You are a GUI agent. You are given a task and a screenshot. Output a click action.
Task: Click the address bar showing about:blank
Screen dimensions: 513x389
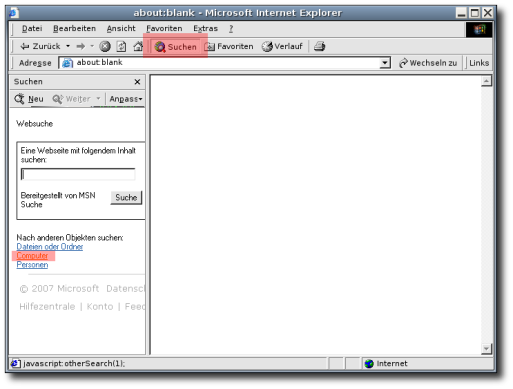[x=225, y=63]
